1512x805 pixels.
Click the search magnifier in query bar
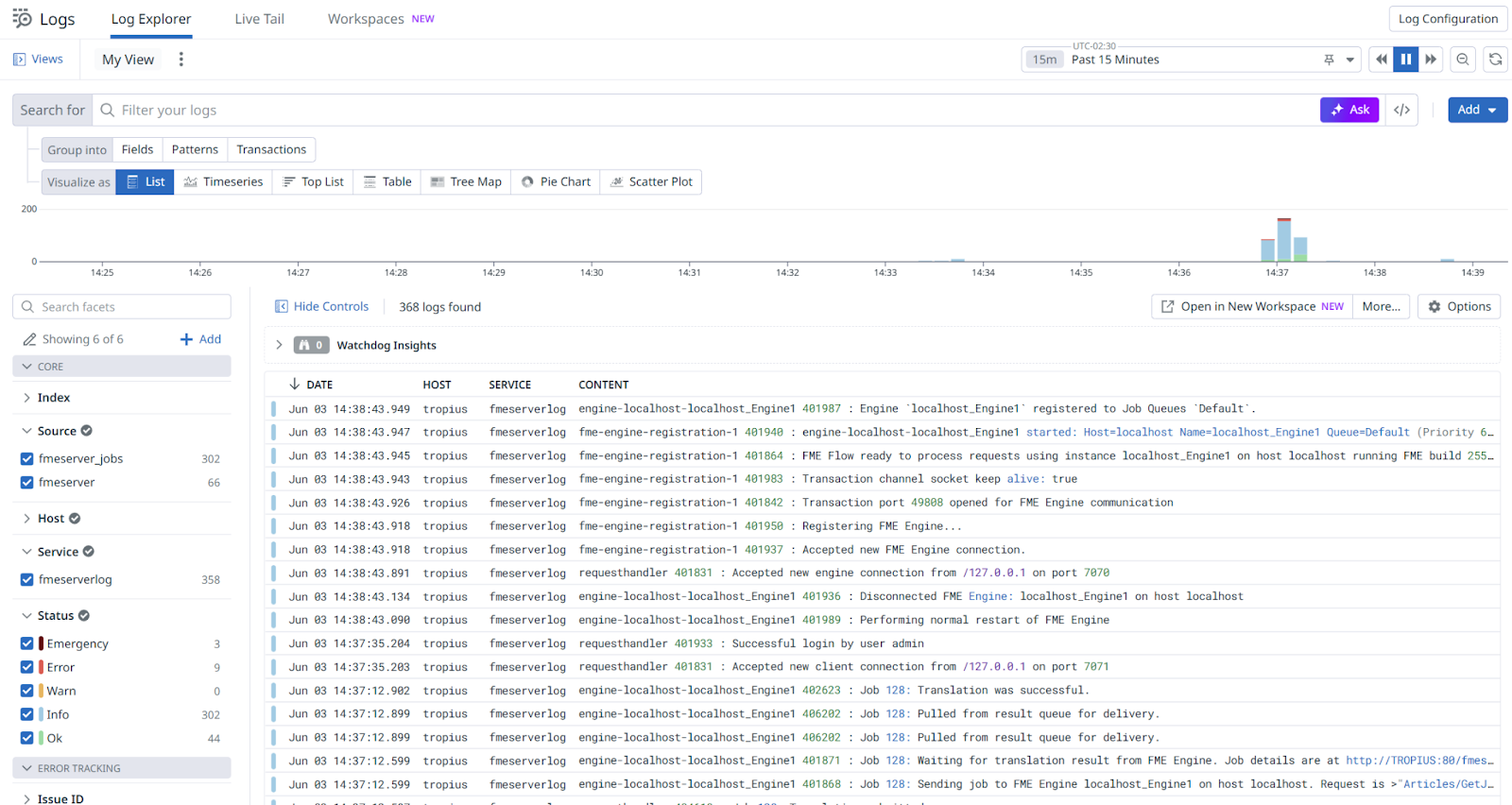pyautogui.click(x=108, y=110)
